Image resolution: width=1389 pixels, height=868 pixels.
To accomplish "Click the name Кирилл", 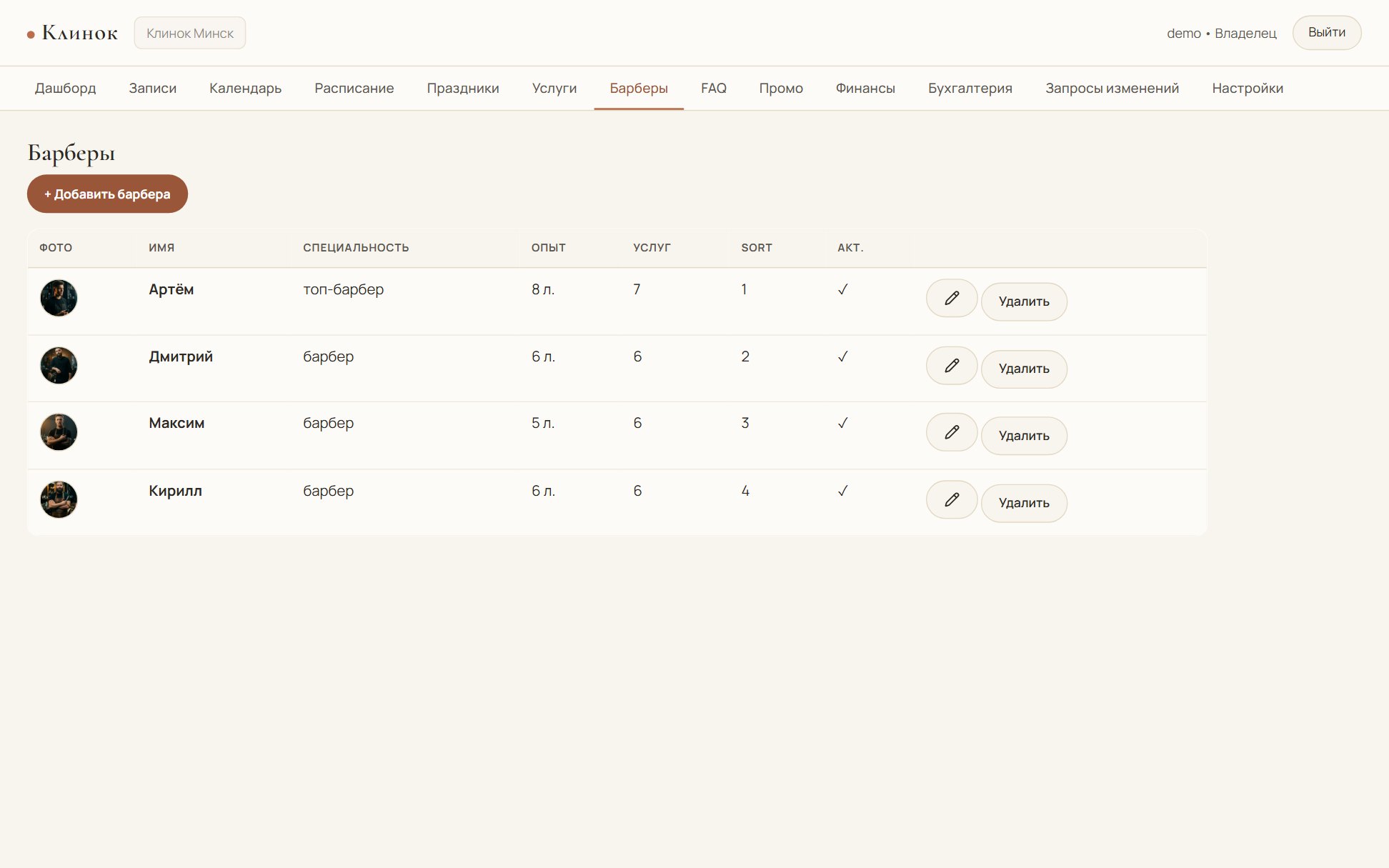I will coord(176,491).
